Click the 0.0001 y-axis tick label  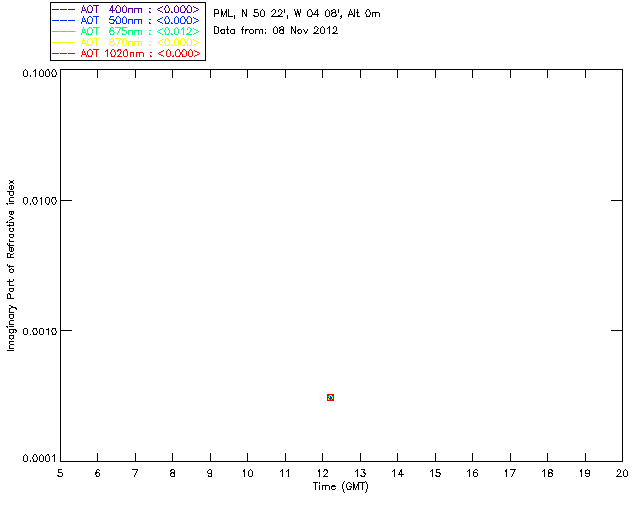tap(38, 458)
